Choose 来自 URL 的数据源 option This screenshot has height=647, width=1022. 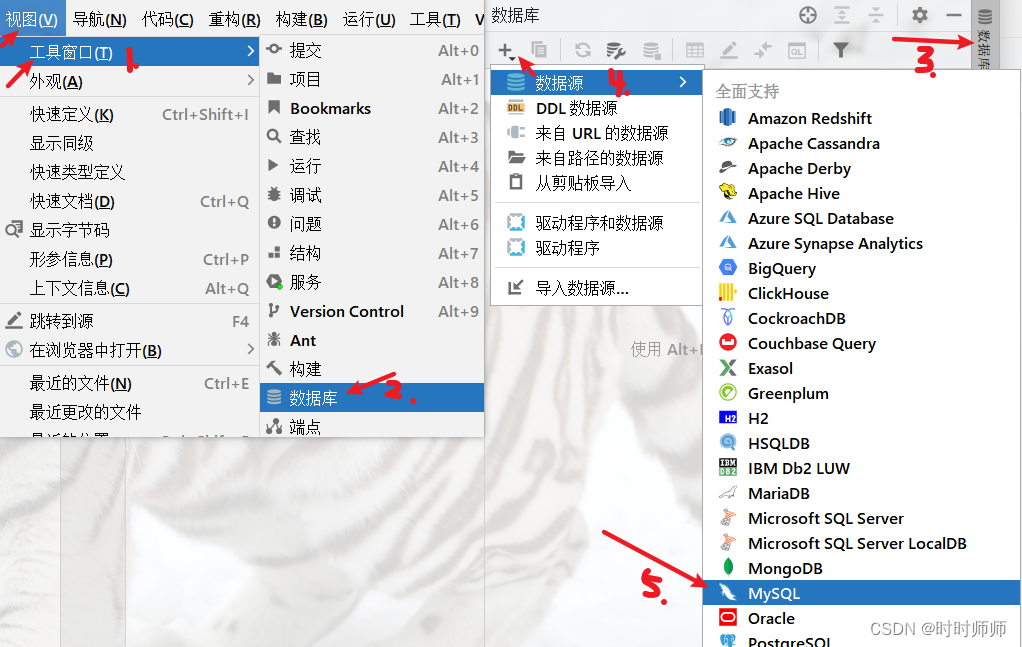point(596,133)
